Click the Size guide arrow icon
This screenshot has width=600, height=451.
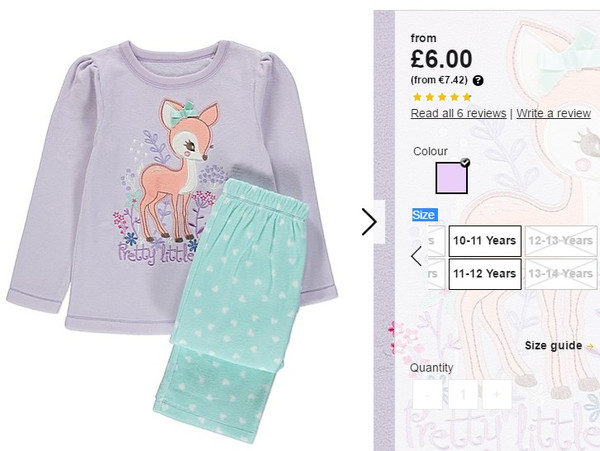tap(590, 347)
